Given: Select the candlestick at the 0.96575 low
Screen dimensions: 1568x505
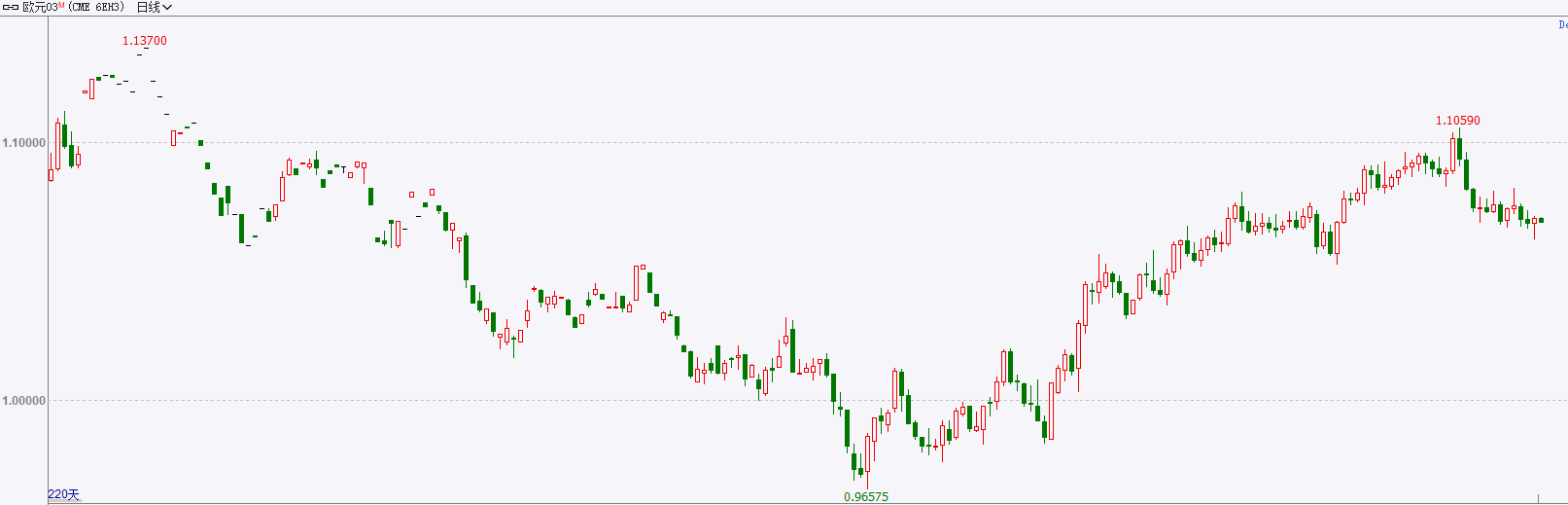Looking at the screenshot, I should [x=868, y=459].
